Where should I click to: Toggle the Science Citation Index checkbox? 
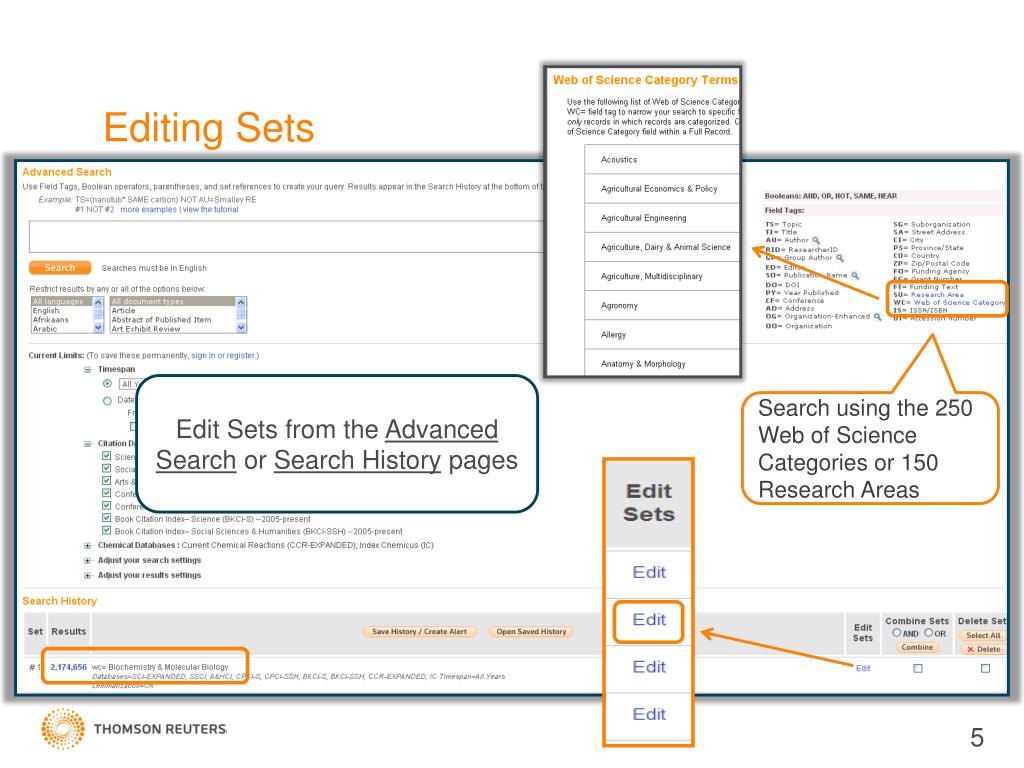(x=106, y=456)
